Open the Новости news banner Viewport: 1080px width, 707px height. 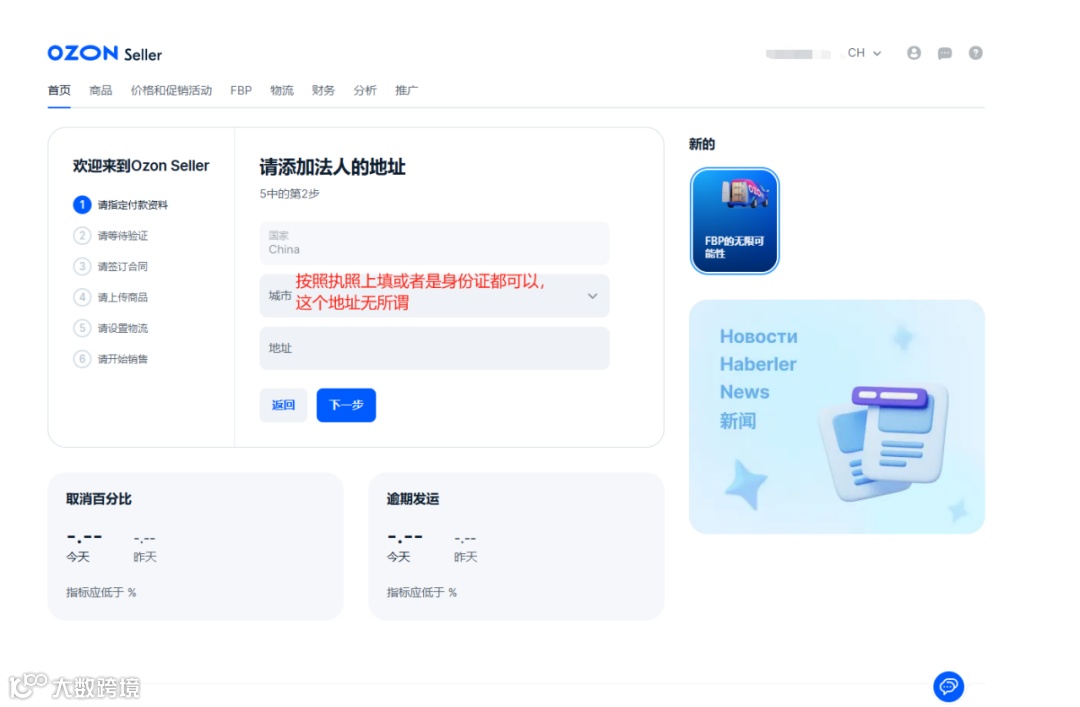pyautogui.click(x=836, y=416)
